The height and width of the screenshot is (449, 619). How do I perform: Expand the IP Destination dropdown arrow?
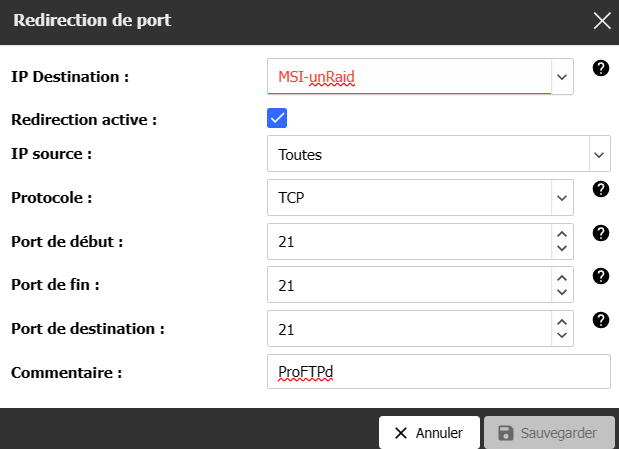pos(562,77)
